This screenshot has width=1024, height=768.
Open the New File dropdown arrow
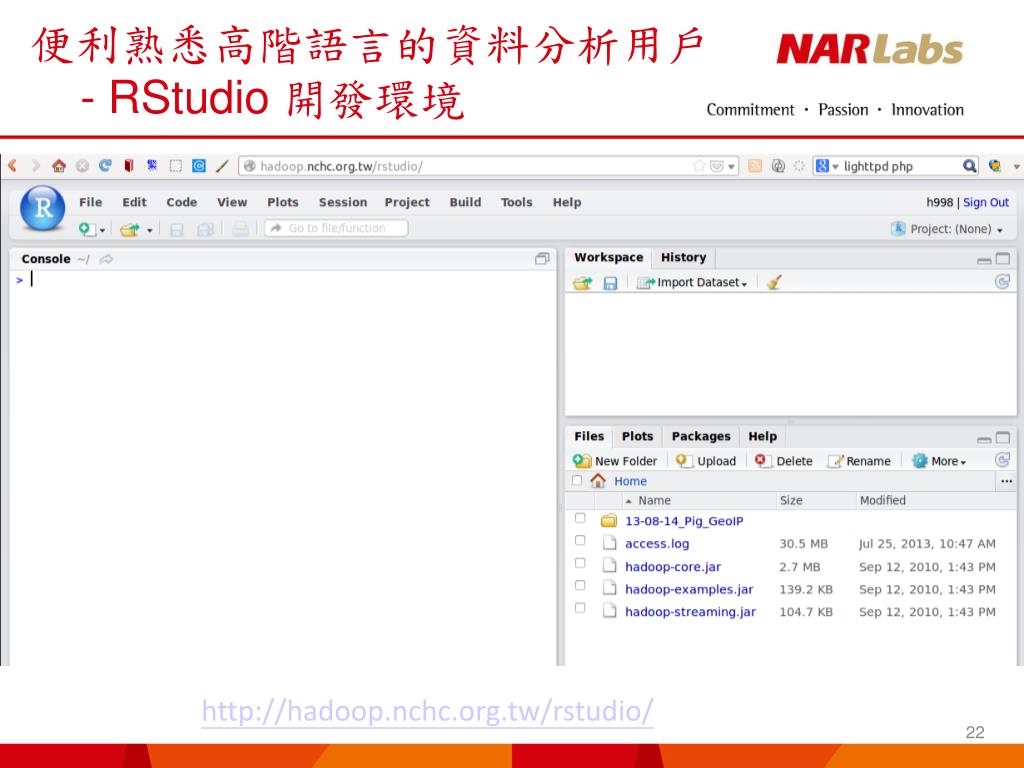pyautogui.click(x=102, y=231)
